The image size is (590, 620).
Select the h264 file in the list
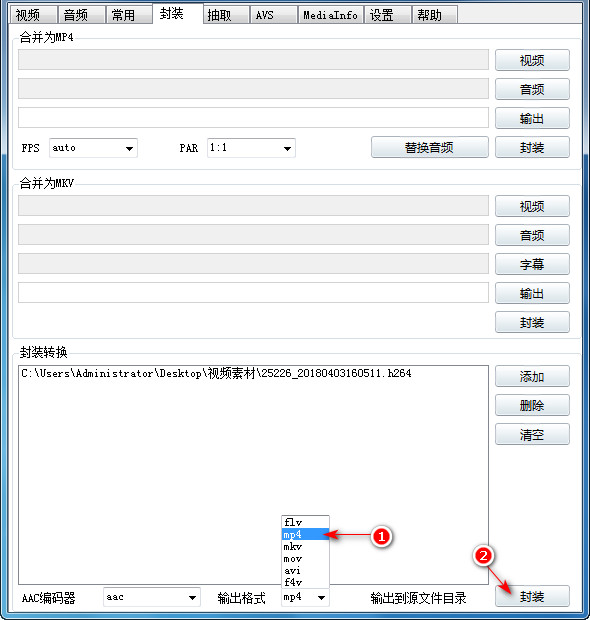pos(216,373)
